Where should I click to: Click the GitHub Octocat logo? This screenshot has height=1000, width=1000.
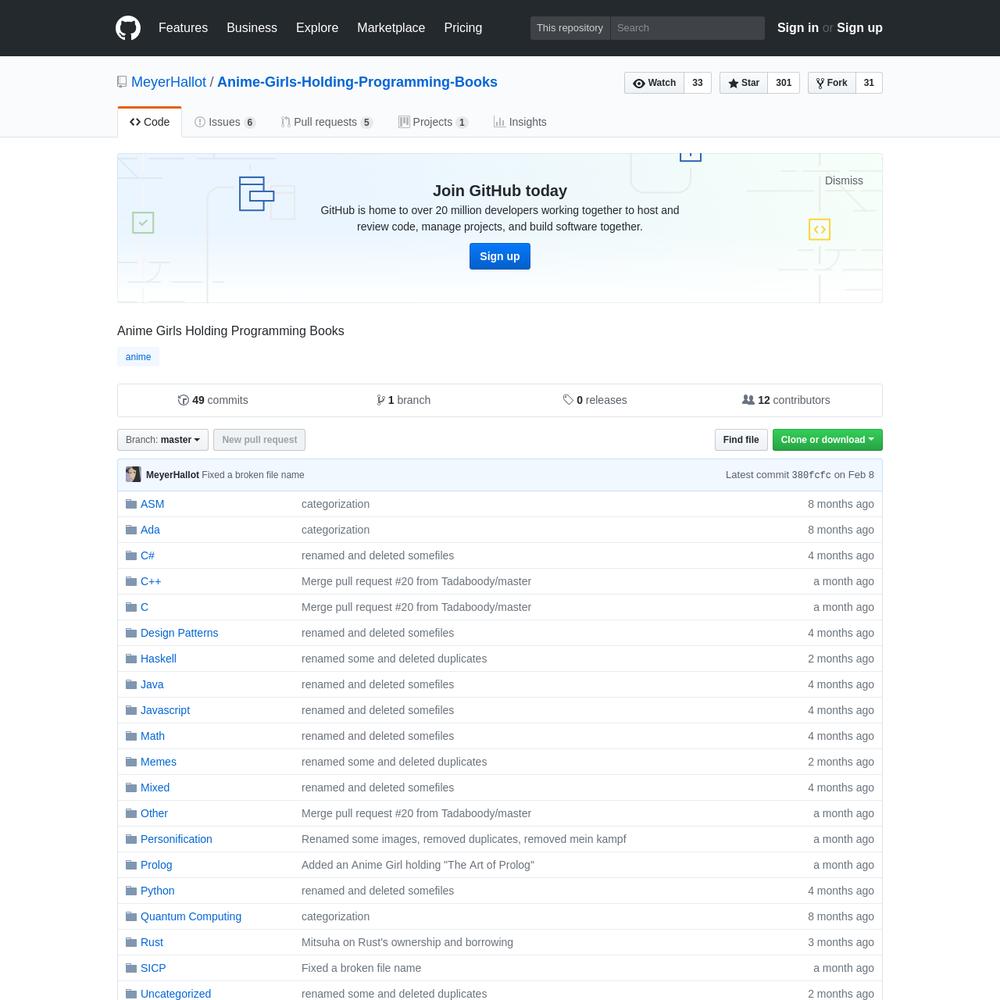point(128,28)
